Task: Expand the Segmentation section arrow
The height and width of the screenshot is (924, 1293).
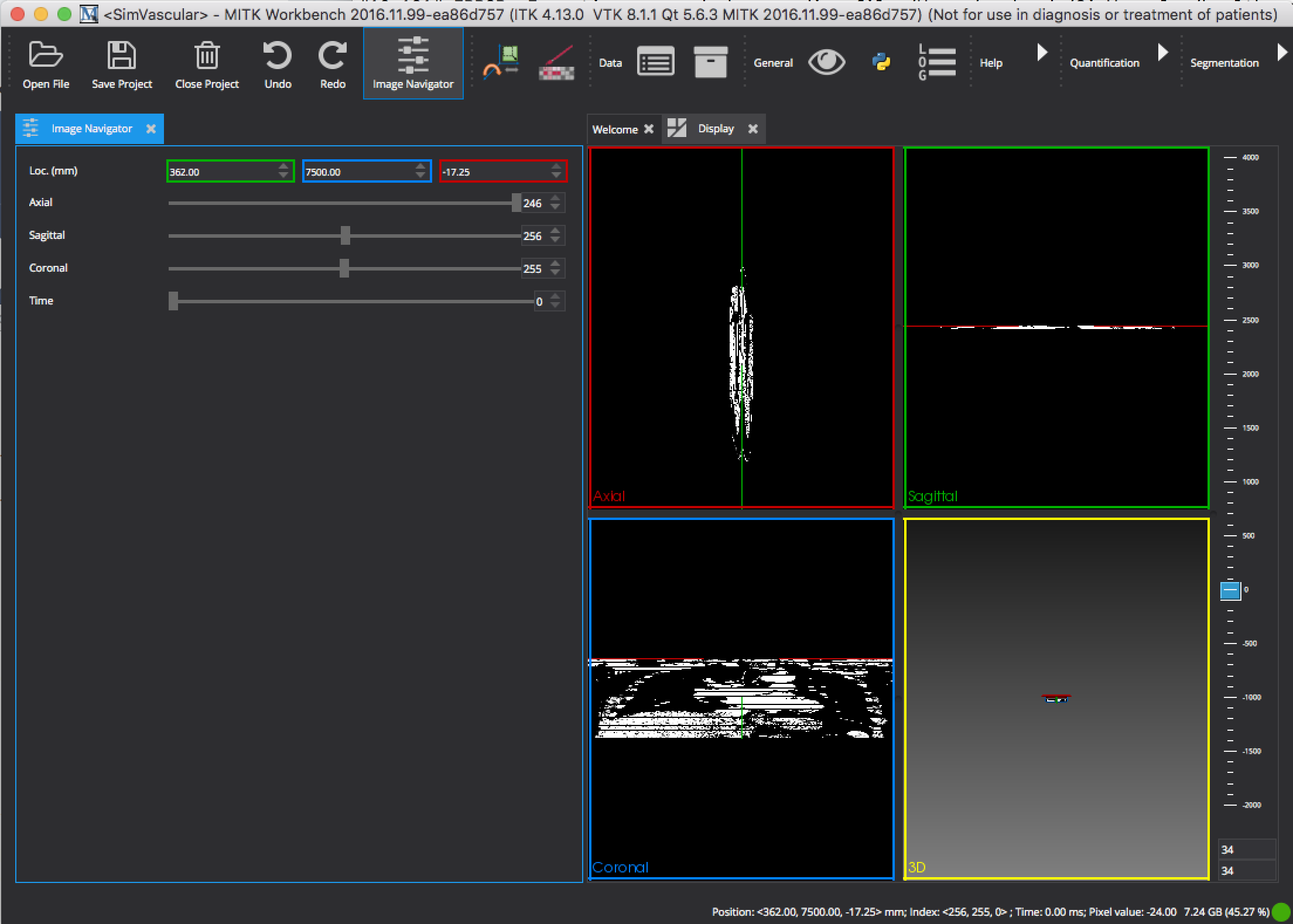Action: (x=1283, y=53)
